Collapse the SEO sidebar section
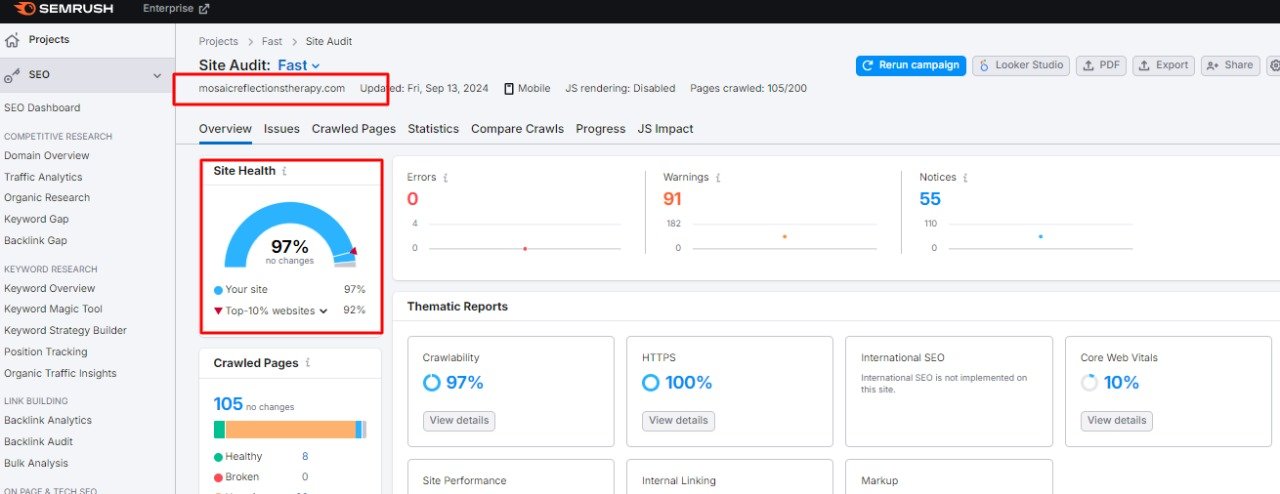This screenshot has height=494, width=1280. (x=157, y=75)
